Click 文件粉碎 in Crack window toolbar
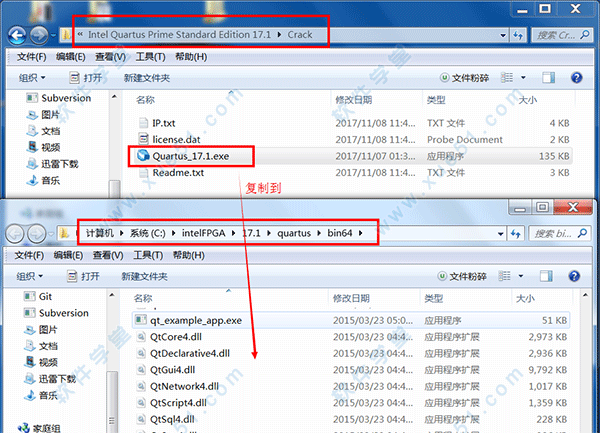Image resolution: width=600 pixels, height=433 pixels. [x=464, y=78]
